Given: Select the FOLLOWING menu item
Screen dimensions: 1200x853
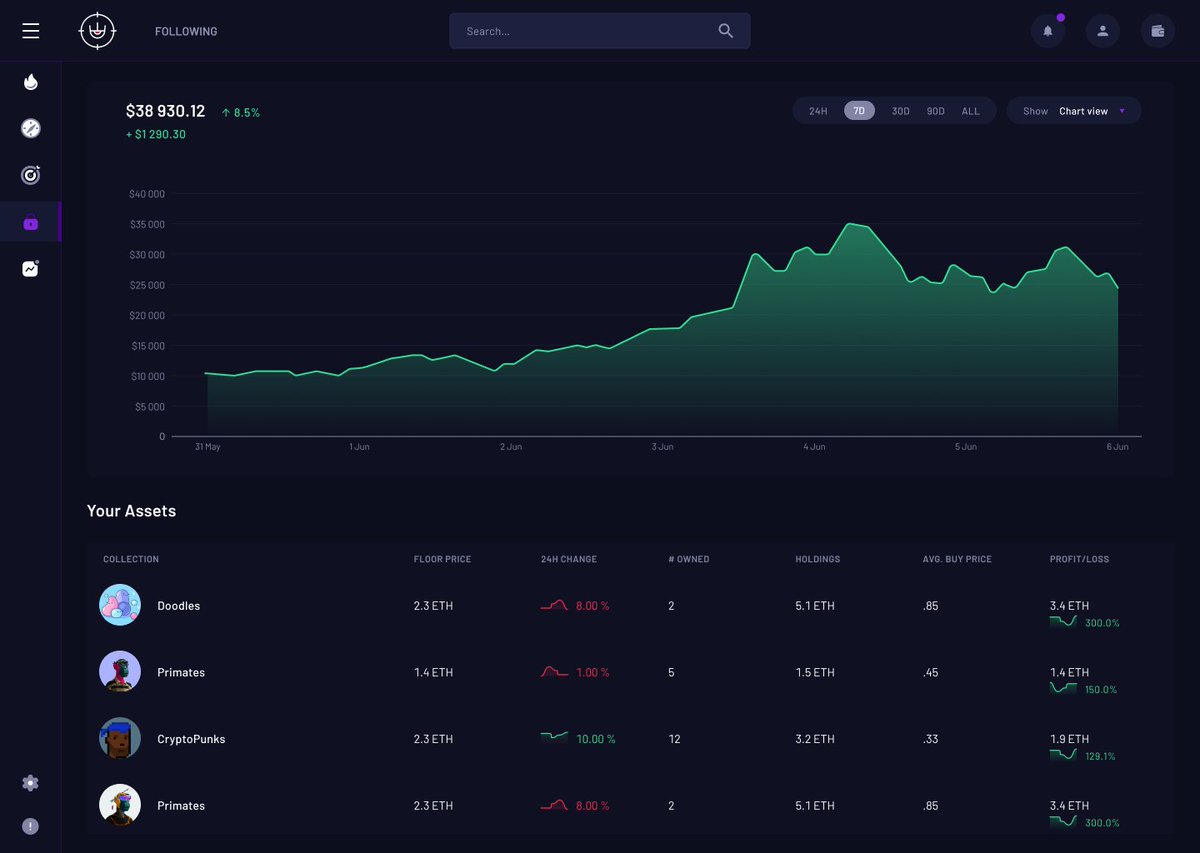Looking at the screenshot, I should point(185,31).
